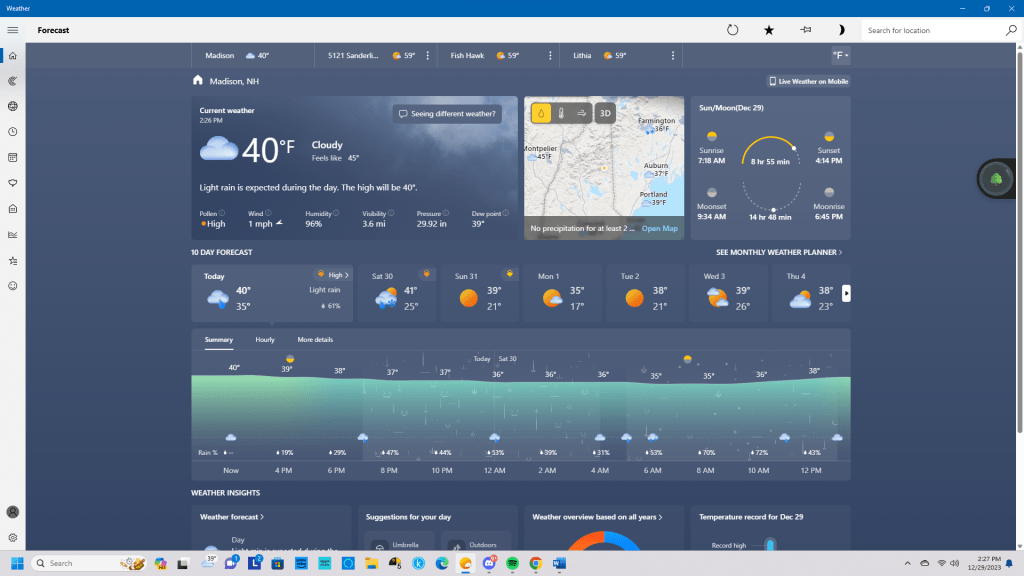1024x576 pixels.
Task: Switch to the Hourly tab
Action: 265,340
